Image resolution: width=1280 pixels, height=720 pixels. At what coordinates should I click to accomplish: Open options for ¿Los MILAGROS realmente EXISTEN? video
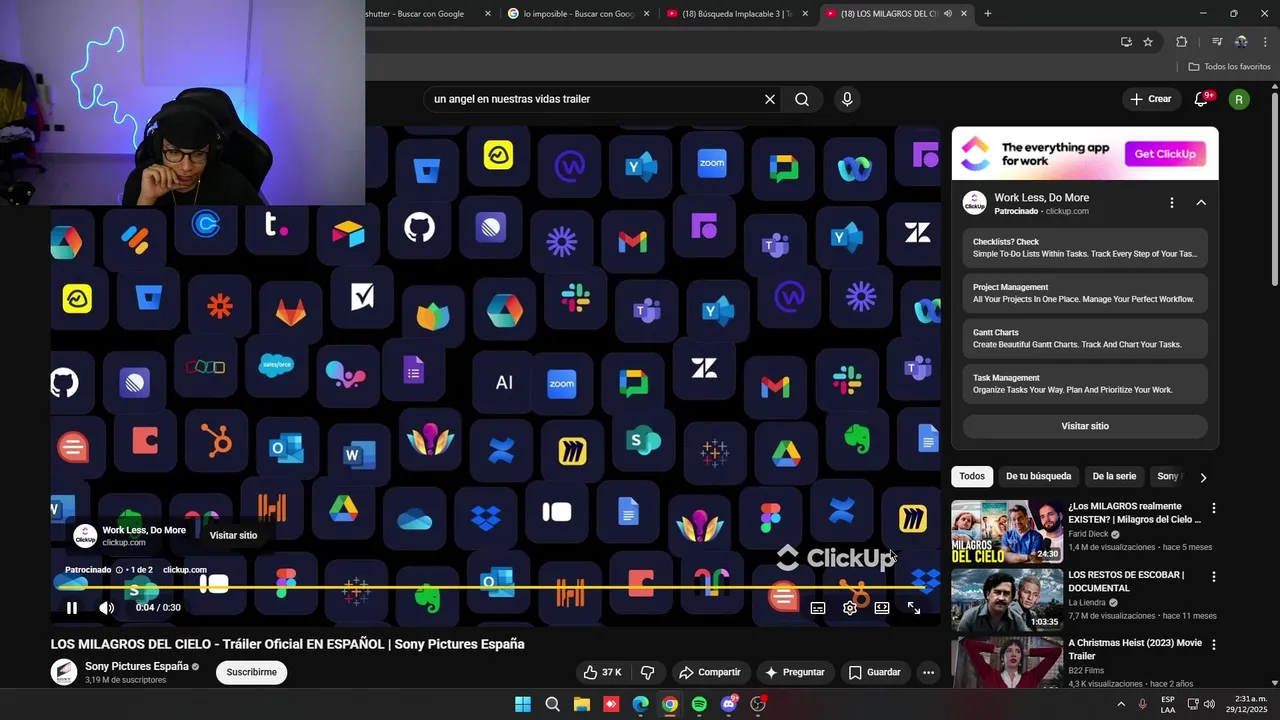tap(1214, 508)
